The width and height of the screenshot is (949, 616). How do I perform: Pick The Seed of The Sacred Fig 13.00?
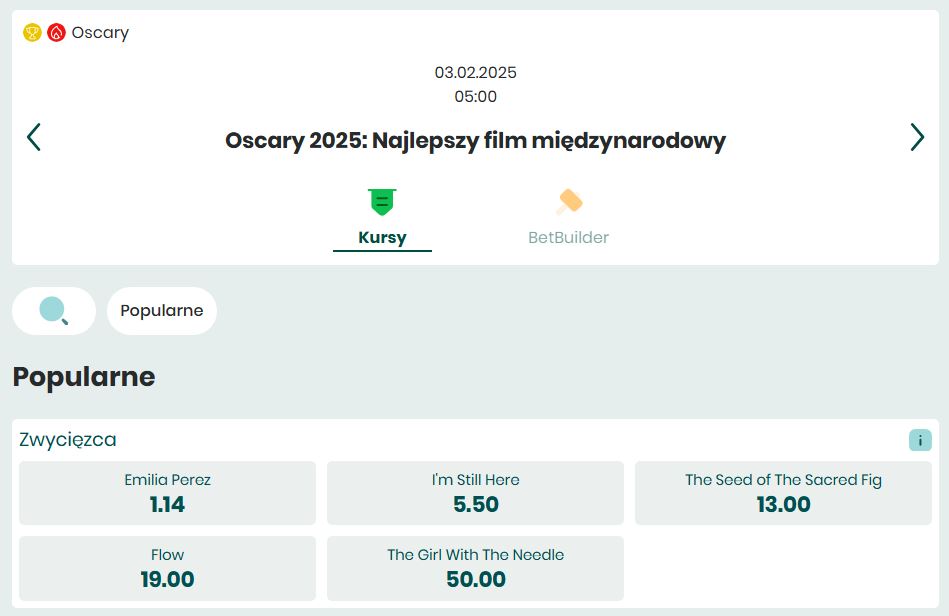pyautogui.click(x=782, y=493)
